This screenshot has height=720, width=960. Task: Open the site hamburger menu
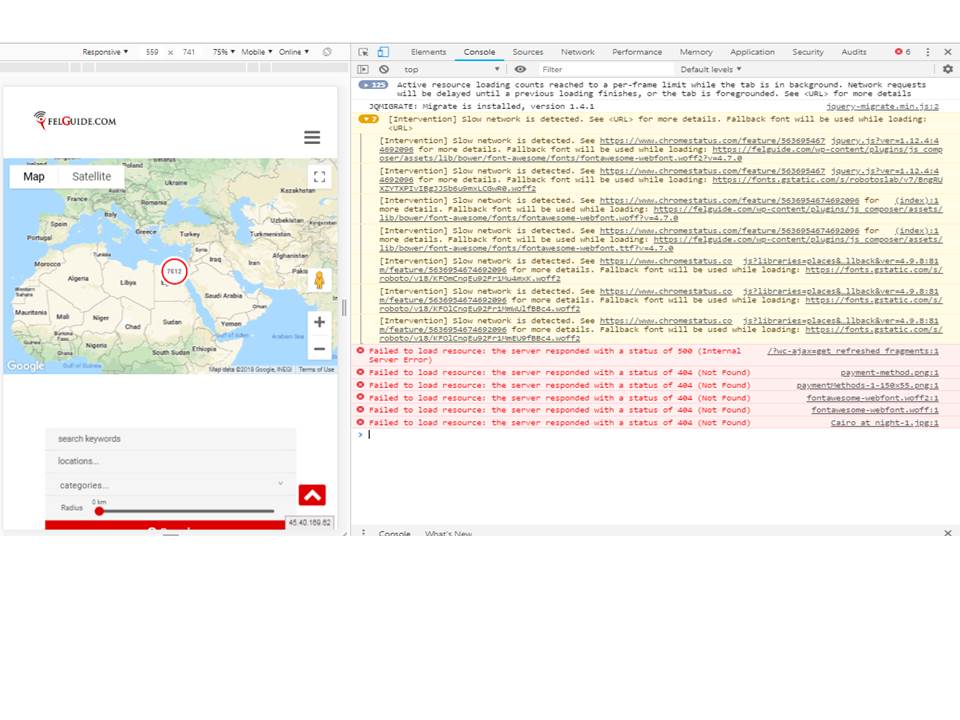point(311,136)
